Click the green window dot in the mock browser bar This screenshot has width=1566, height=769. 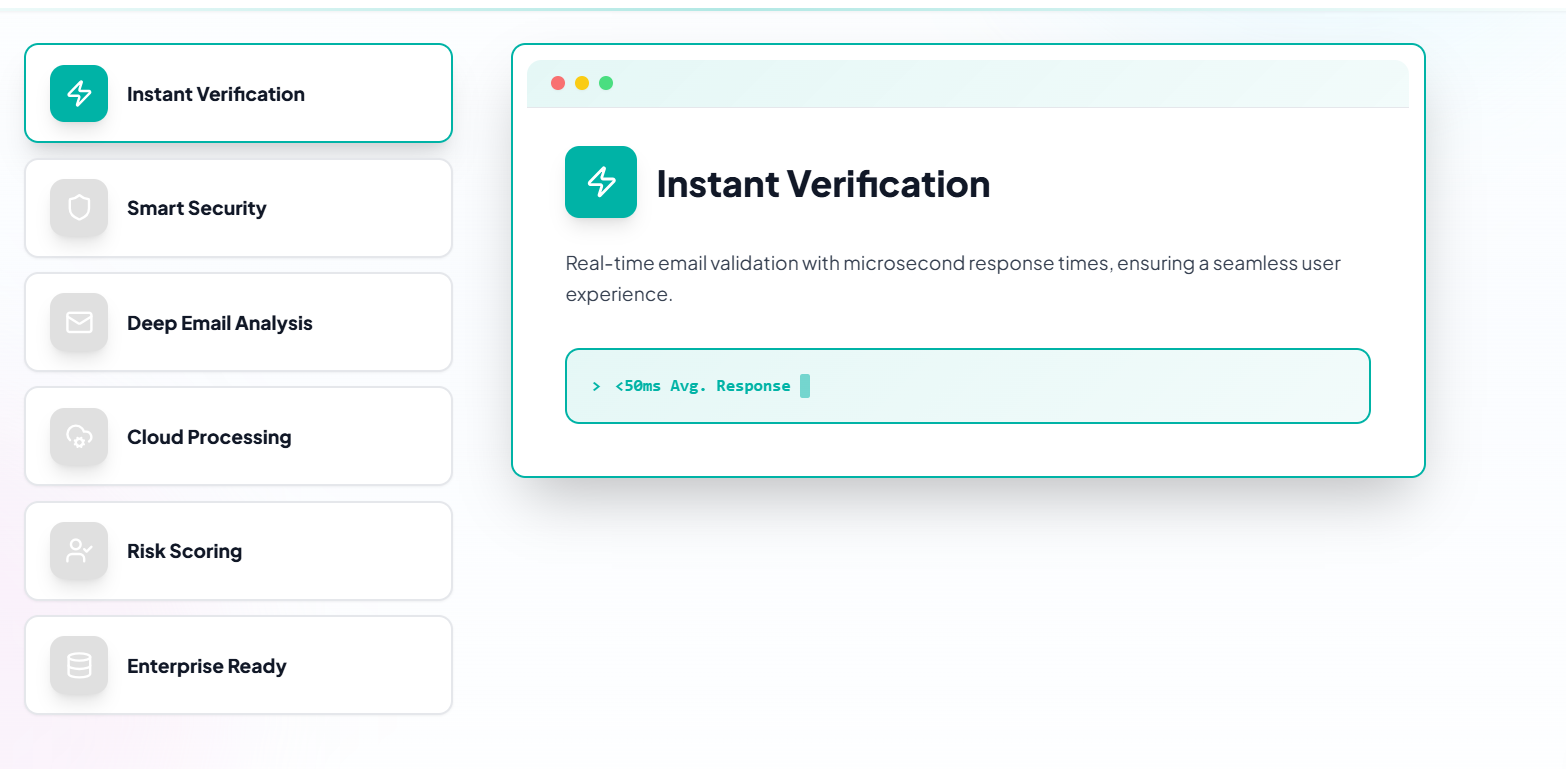point(606,84)
